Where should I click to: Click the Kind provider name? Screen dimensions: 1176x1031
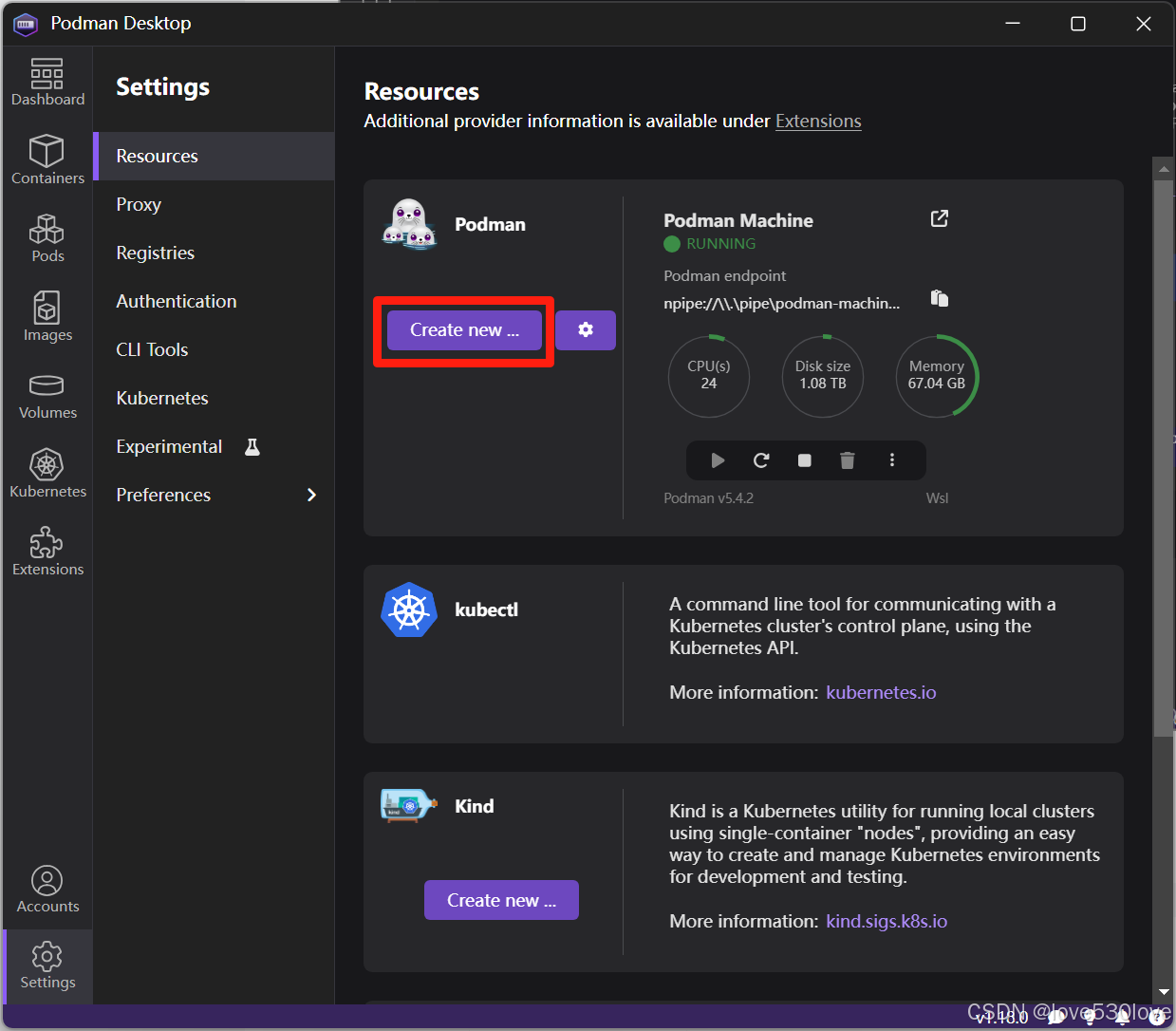[x=475, y=806]
